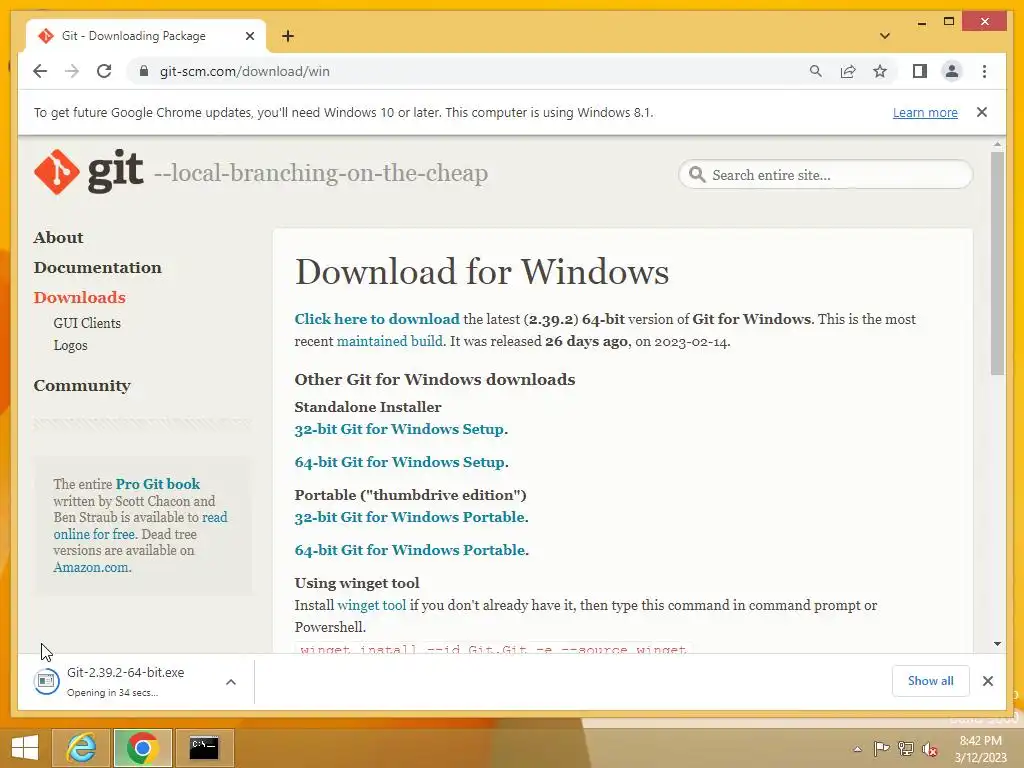Open GUI Clients page
This screenshot has width=1024, height=768.
(x=87, y=323)
